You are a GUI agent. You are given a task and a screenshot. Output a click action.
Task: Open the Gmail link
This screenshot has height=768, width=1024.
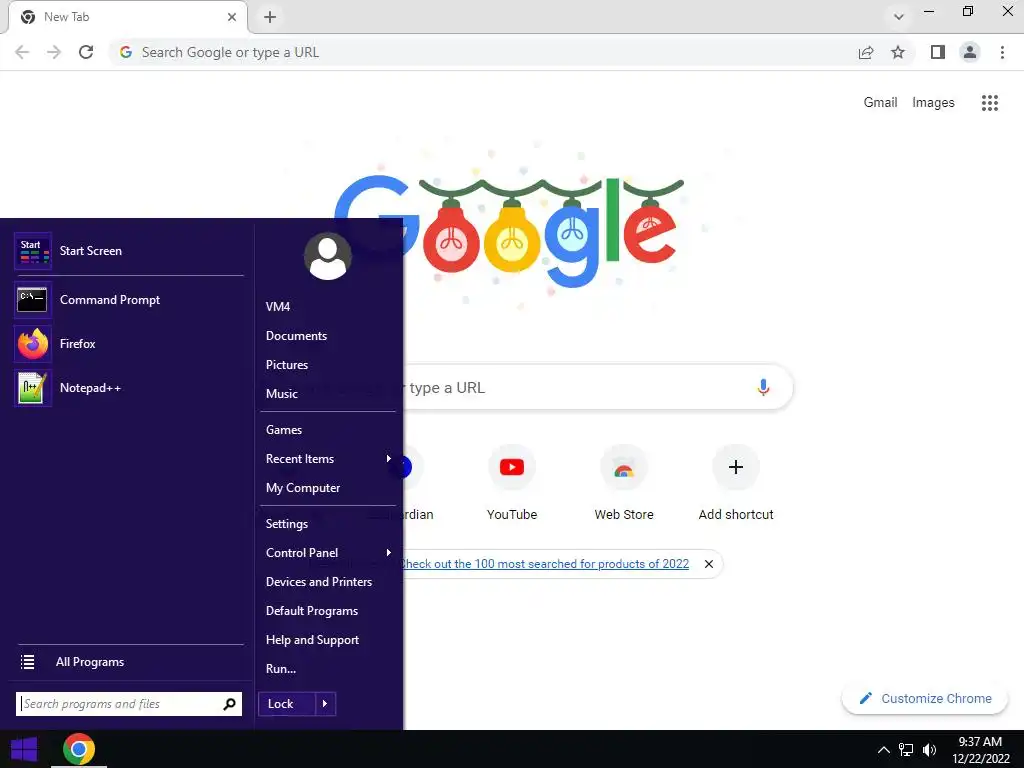[x=880, y=103]
